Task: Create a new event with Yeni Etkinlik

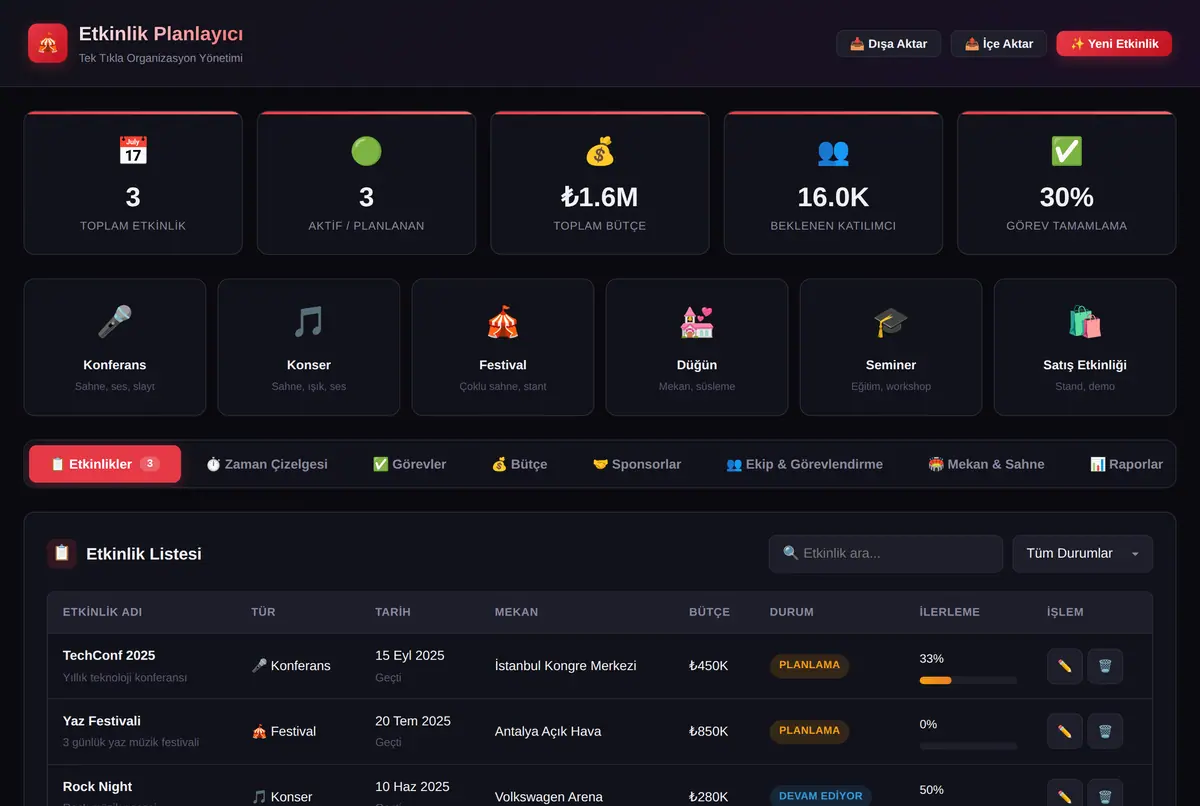Action: [x=1114, y=44]
